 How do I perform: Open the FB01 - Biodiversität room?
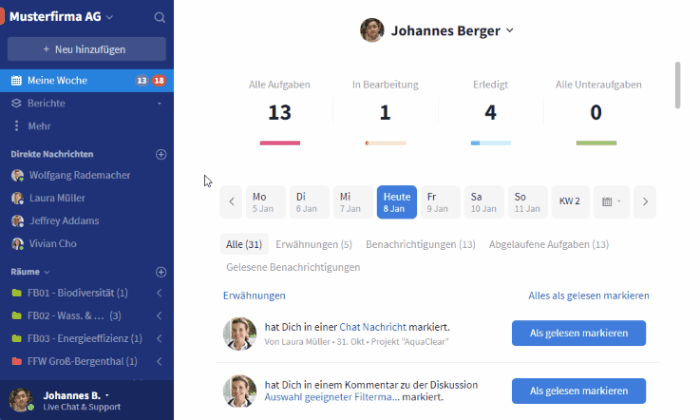point(78,293)
